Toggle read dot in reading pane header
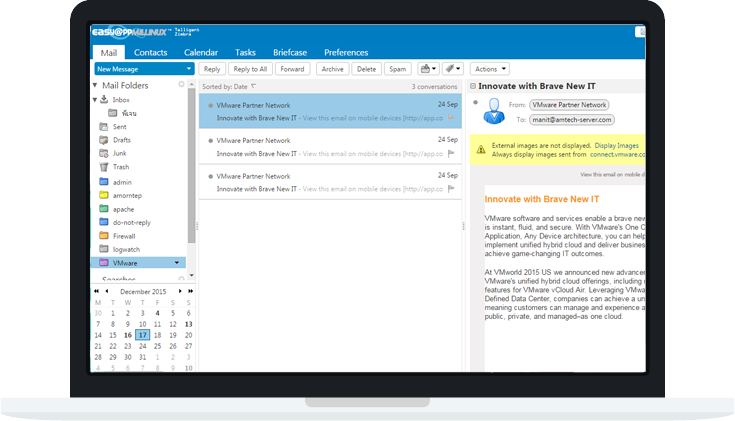Viewport: 735px width, 421px height. [475, 102]
